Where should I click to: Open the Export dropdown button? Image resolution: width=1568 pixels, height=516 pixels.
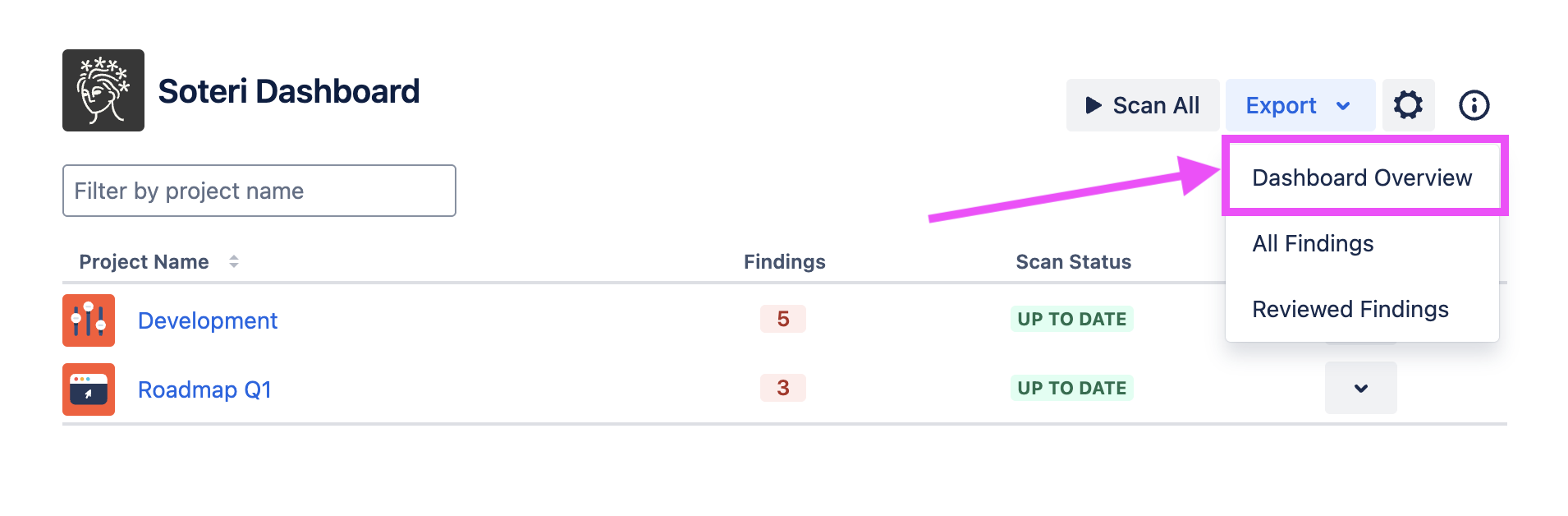tap(1300, 105)
